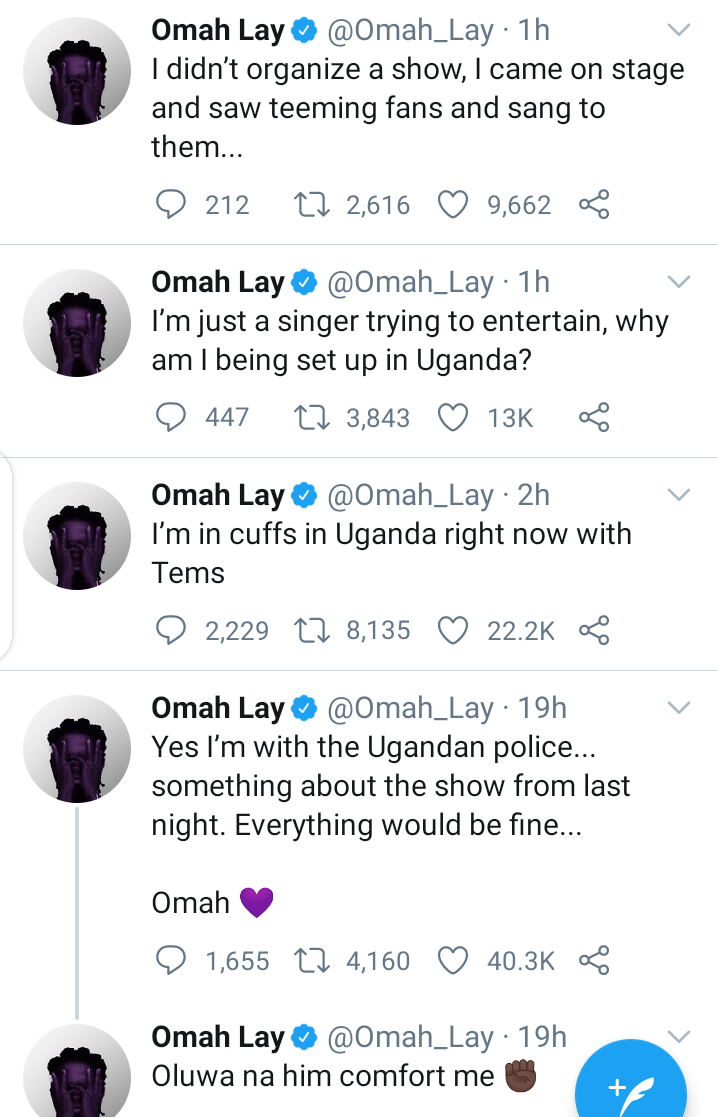Share the "I didn't organize a show" tweet
718x1117 pixels.
click(593, 205)
